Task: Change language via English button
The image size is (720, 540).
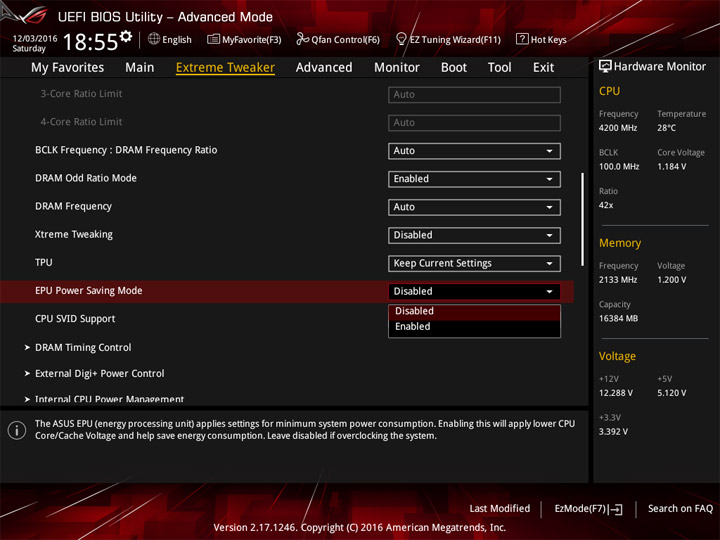Action: tap(170, 39)
